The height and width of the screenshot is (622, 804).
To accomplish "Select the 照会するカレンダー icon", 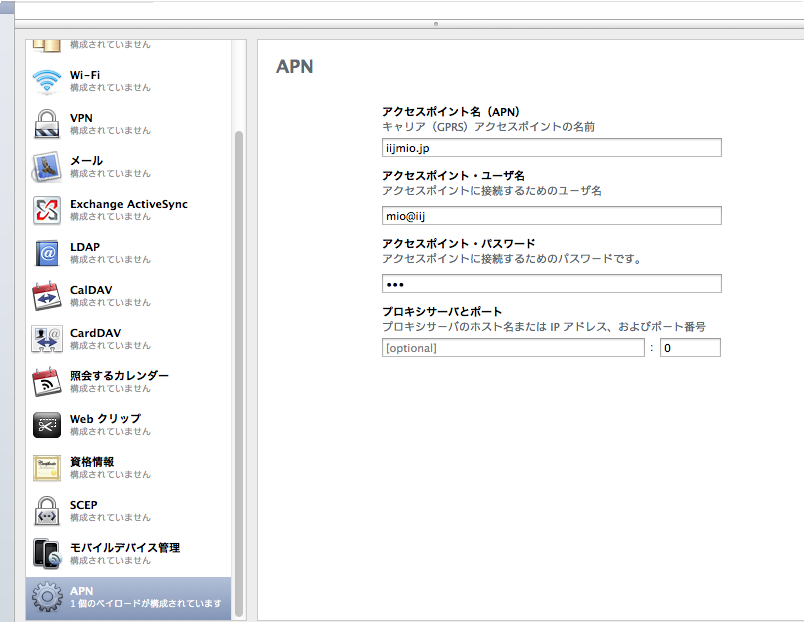I will point(47,382).
